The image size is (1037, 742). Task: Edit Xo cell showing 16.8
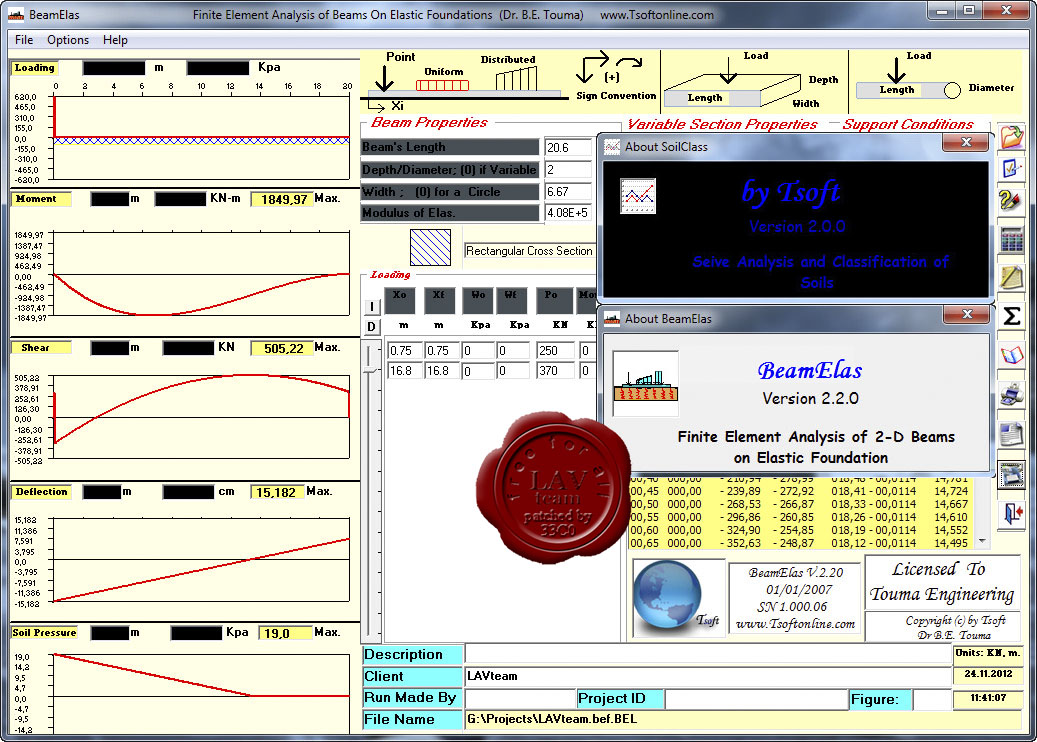403,371
